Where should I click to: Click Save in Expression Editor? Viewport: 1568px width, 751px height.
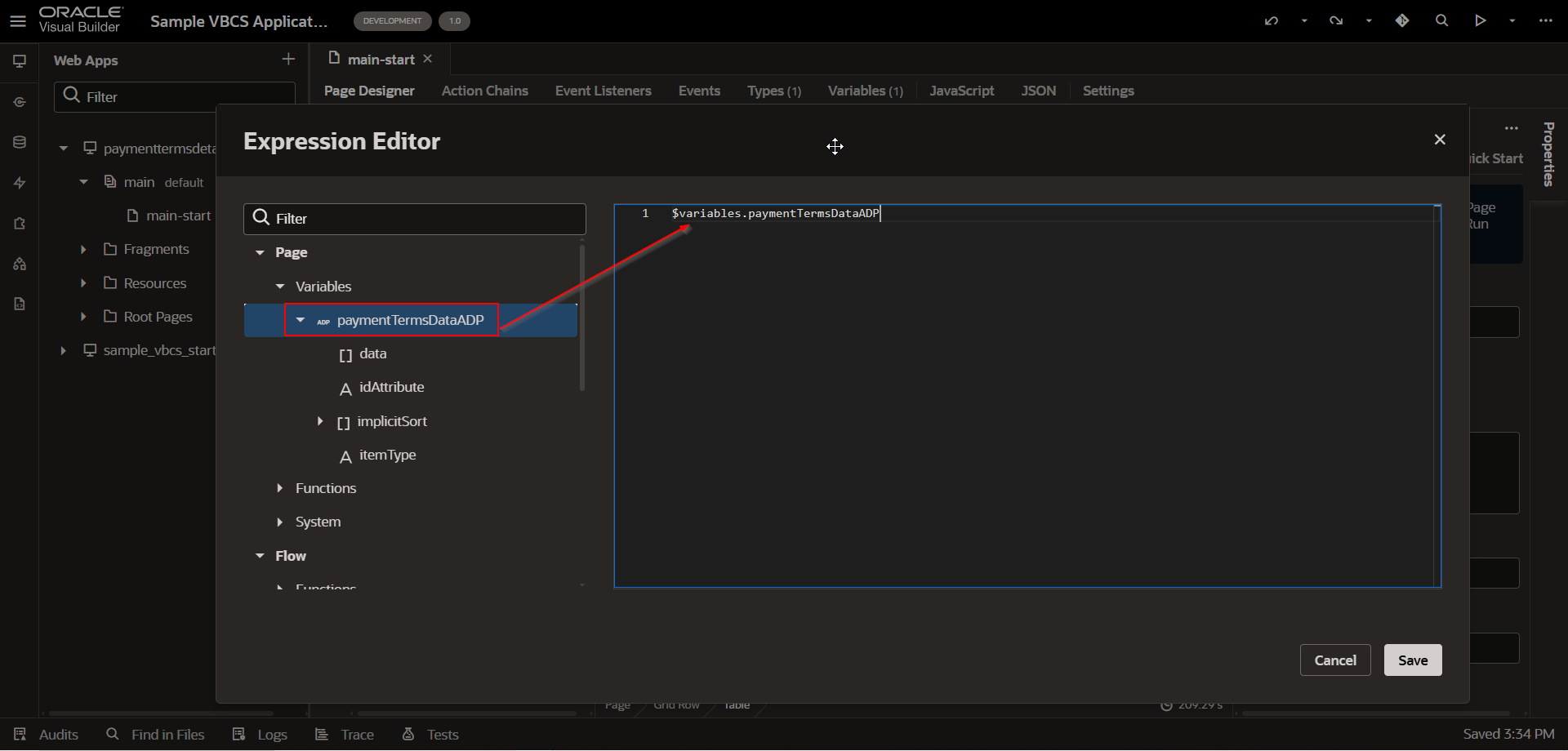[x=1413, y=660]
